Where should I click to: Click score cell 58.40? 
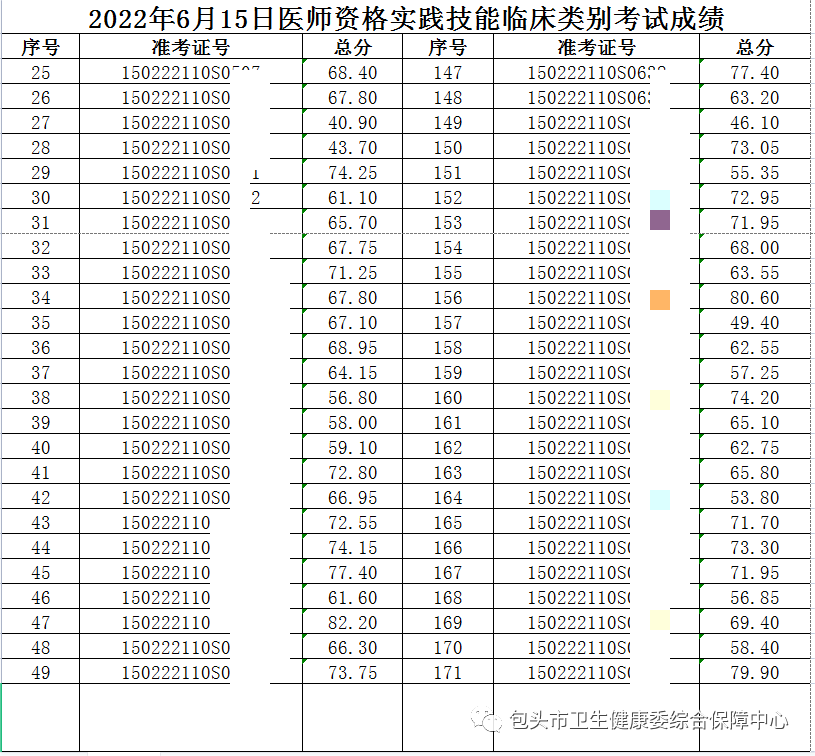point(755,647)
